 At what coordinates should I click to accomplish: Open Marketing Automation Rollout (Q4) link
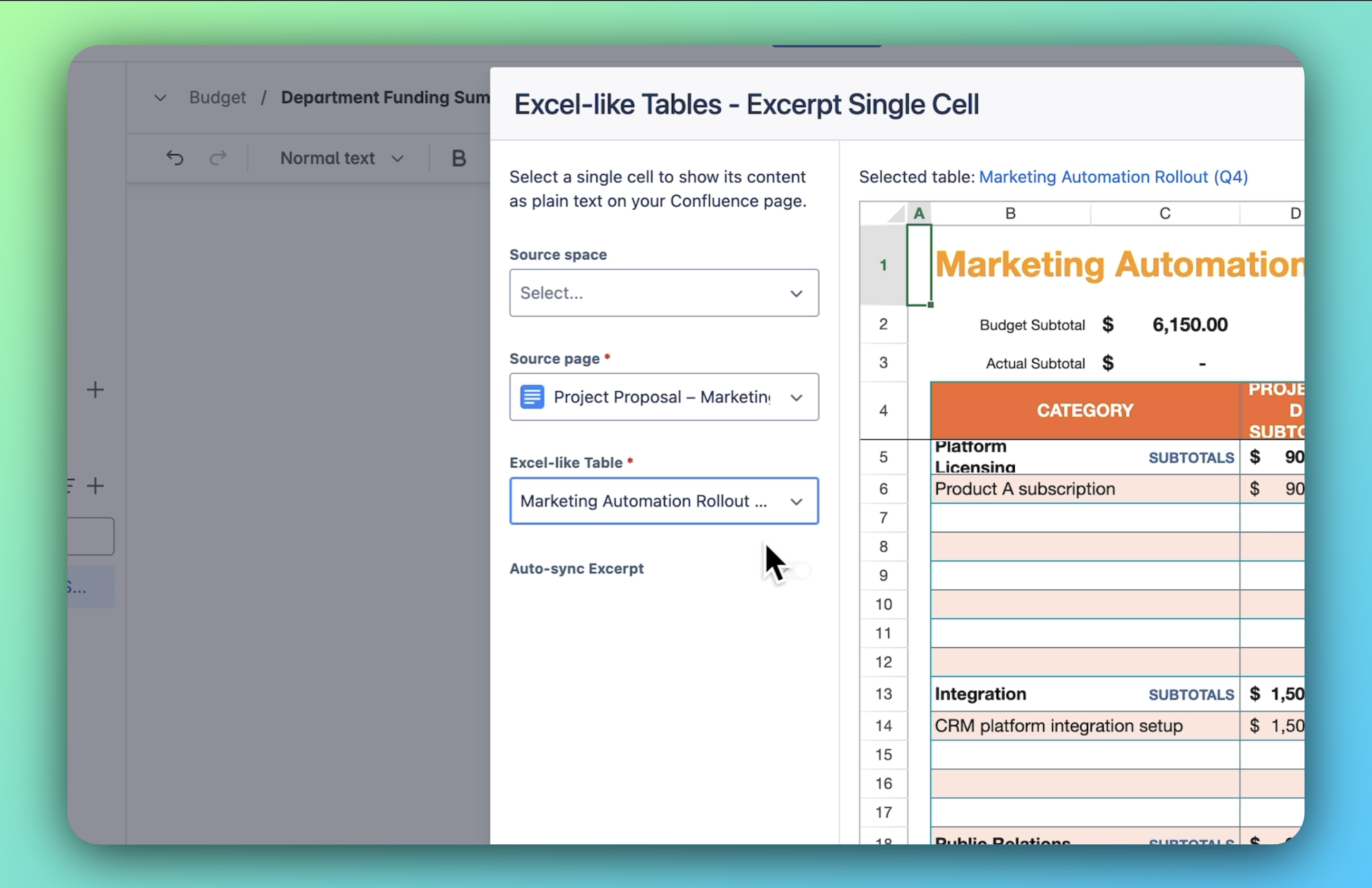1113,177
